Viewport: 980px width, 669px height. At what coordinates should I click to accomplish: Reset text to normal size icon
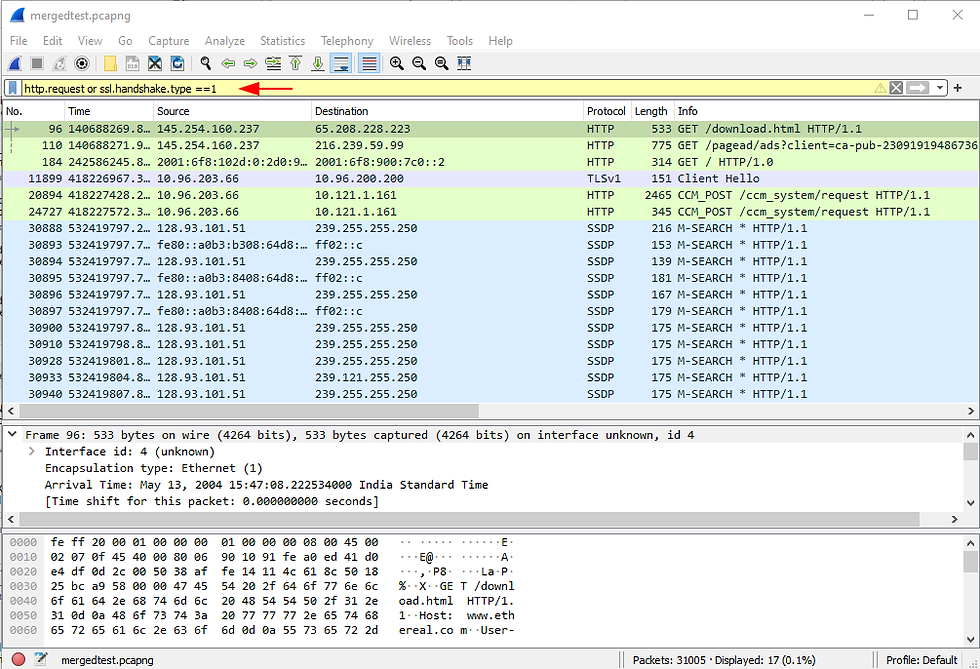click(441, 63)
